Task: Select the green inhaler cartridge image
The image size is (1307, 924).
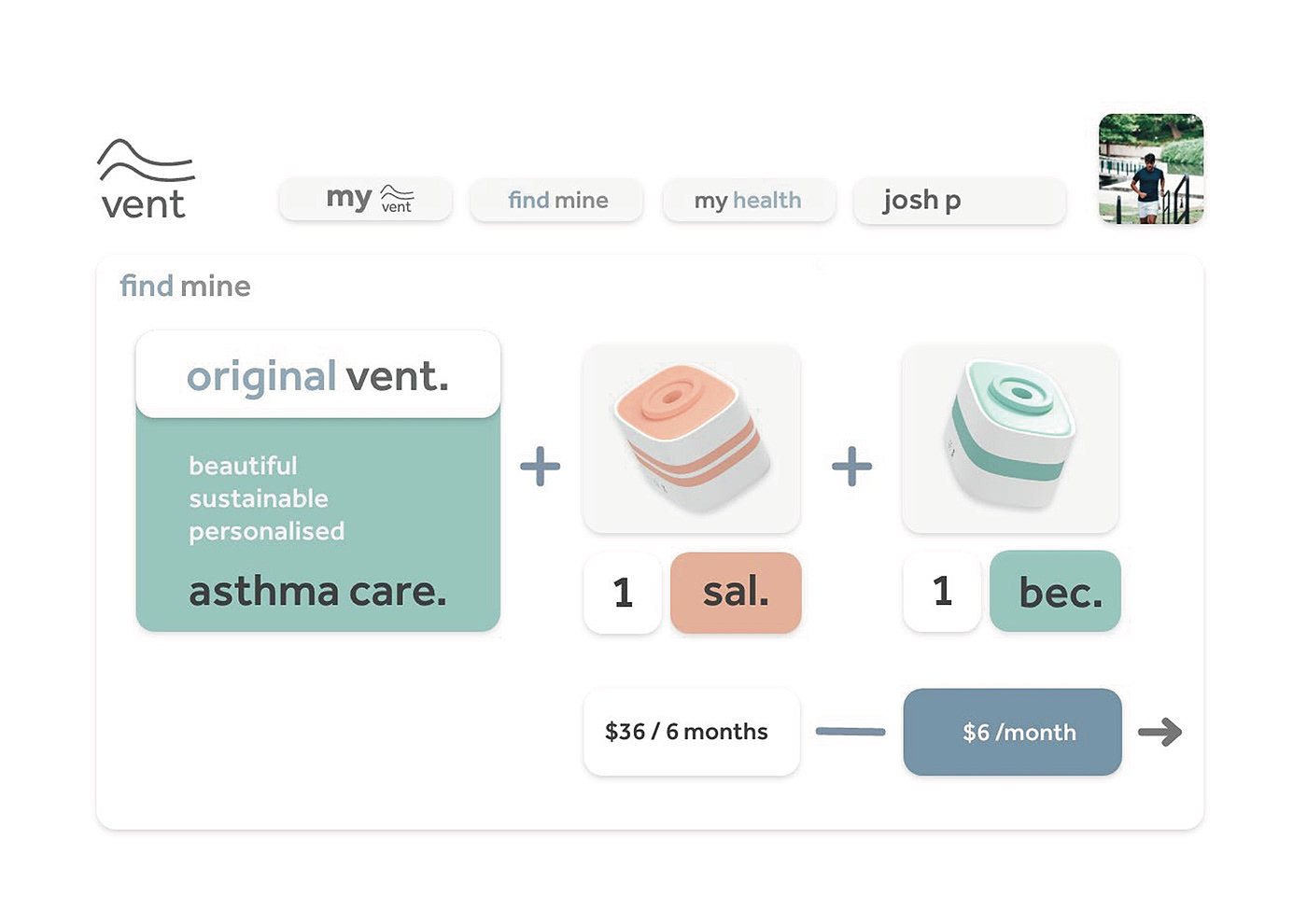Action: [1010, 439]
